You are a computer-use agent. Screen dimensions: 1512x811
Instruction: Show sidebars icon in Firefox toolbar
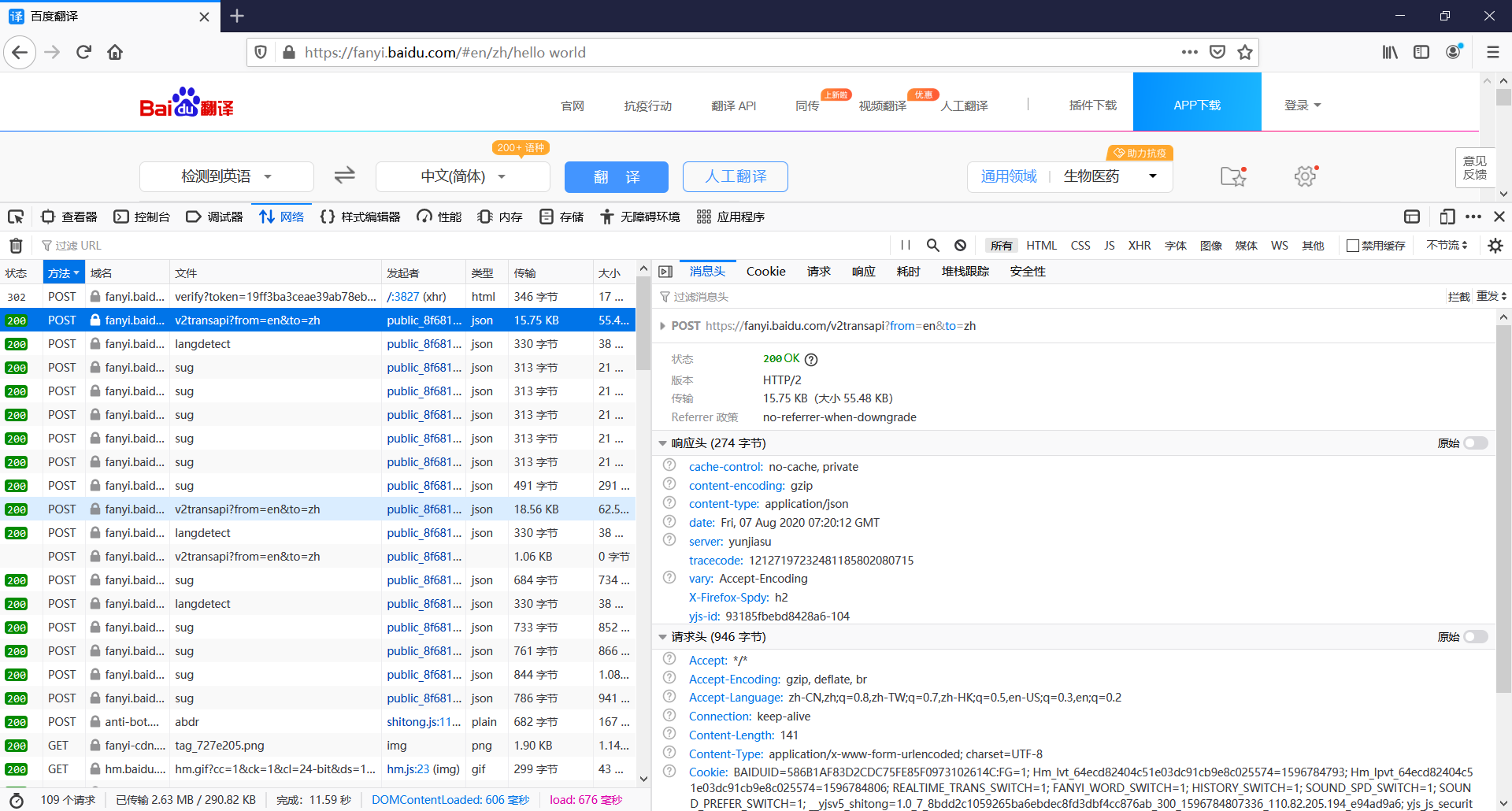pos(1421,52)
